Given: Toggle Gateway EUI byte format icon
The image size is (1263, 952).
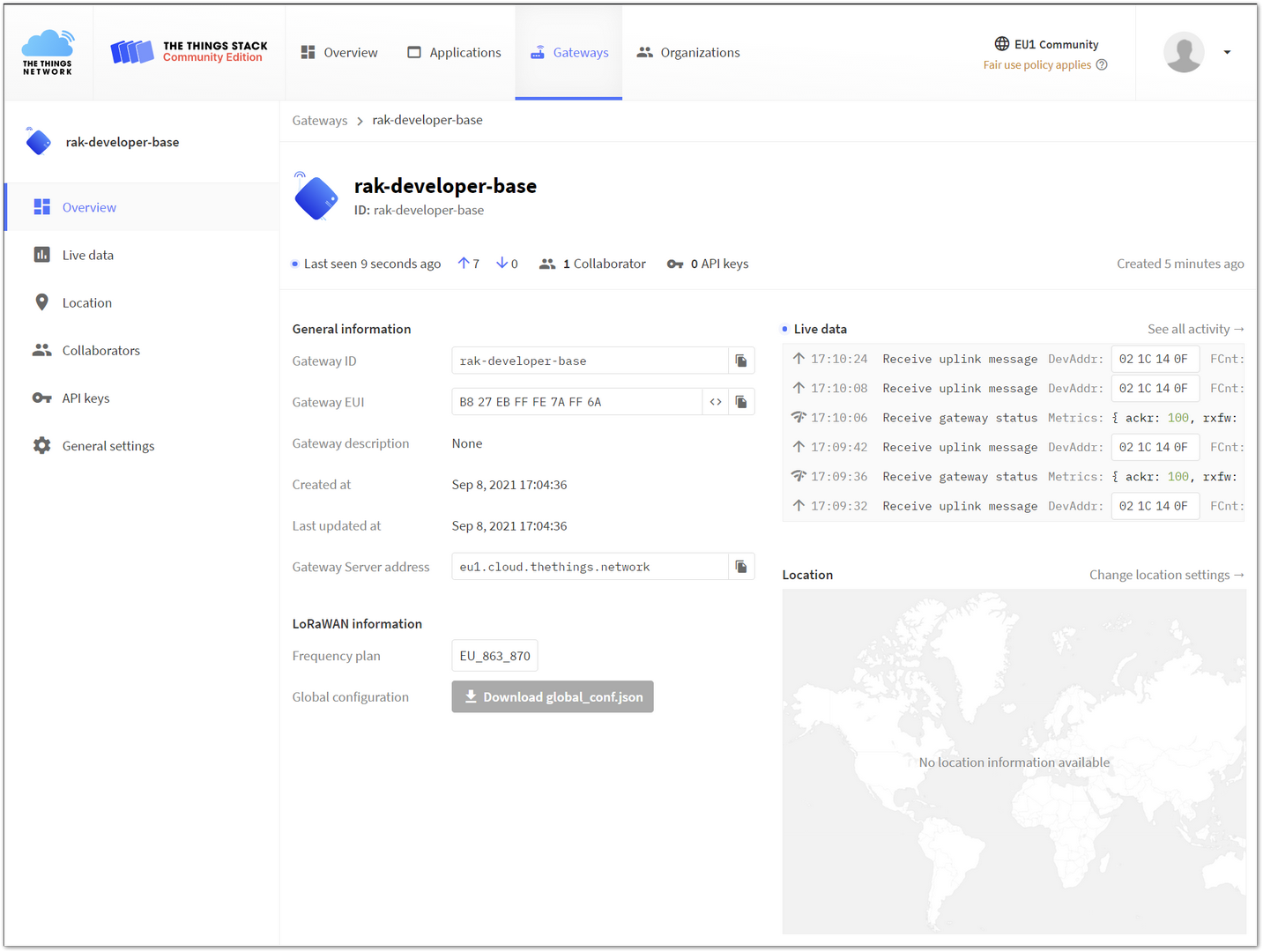Looking at the screenshot, I should pyautogui.click(x=716, y=402).
